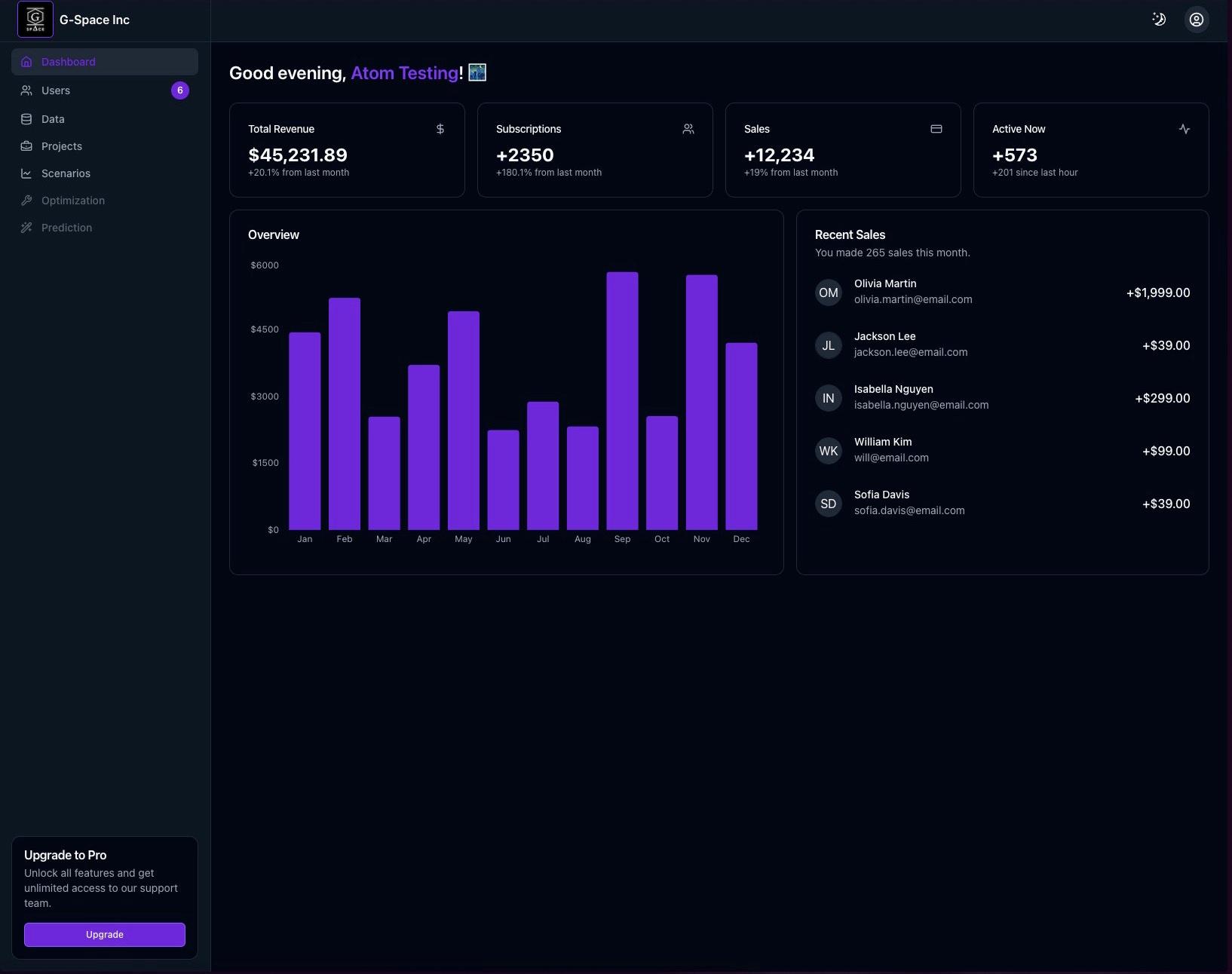Click the +20.1% from last month text
This screenshot has width=1232, height=974.
[299, 173]
